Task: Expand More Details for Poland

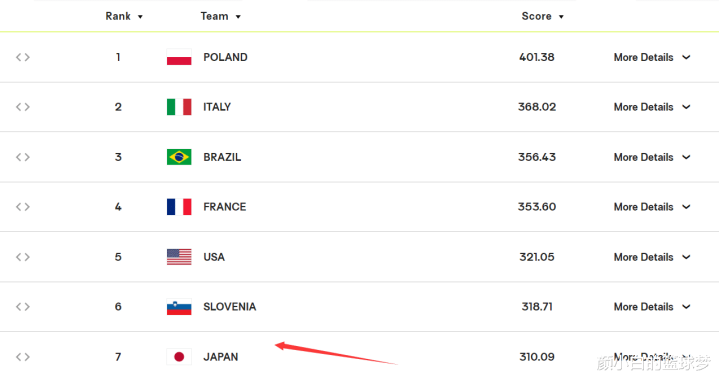Action: pos(652,57)
